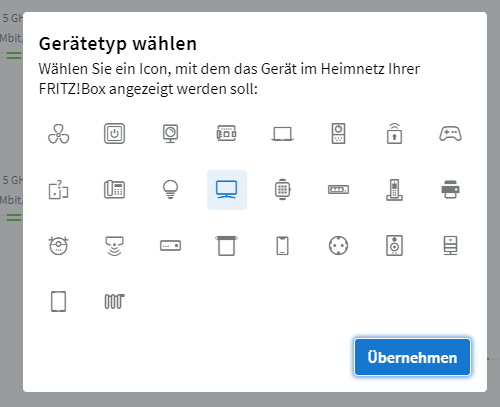Pick the game controller icon
Viewport: 500px width, 407px height.
coord(450,134)
